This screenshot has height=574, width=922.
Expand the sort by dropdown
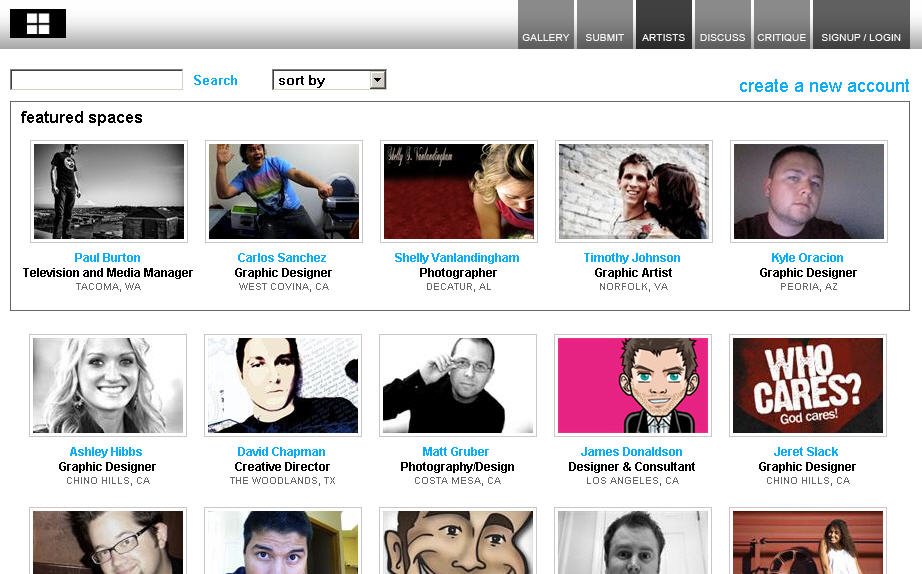click(329, 80)
